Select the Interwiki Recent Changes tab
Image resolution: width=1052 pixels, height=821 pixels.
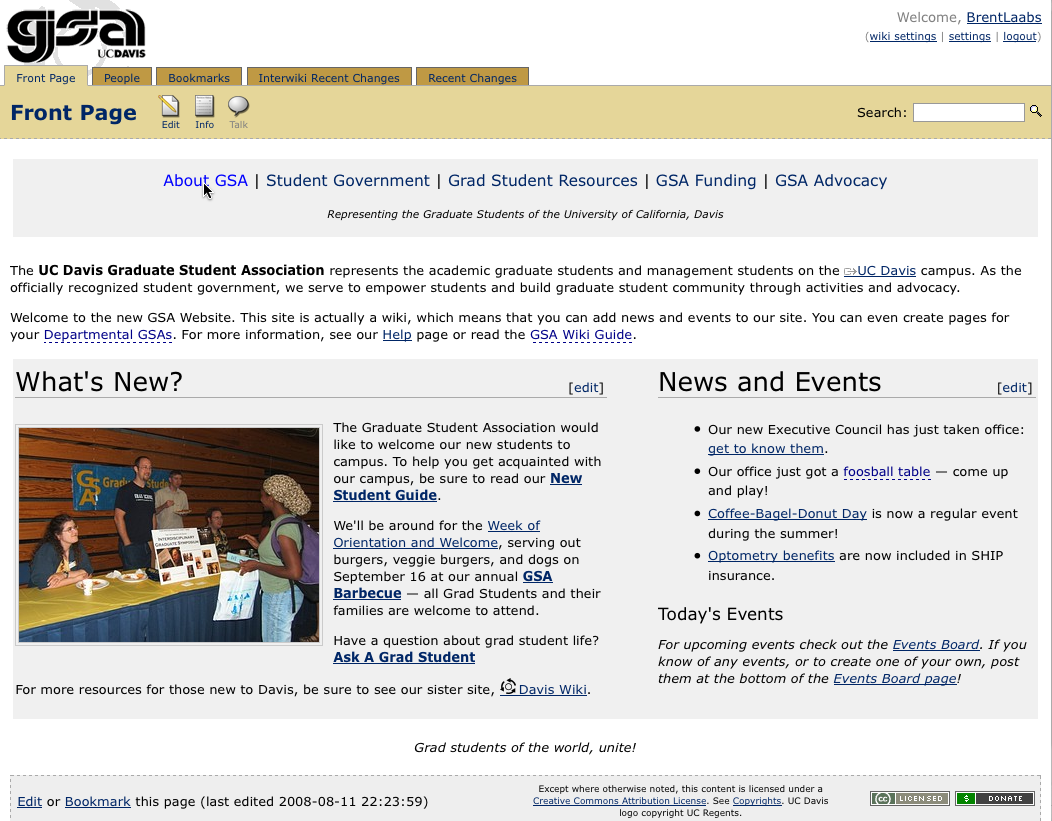[x=328, y=78]
